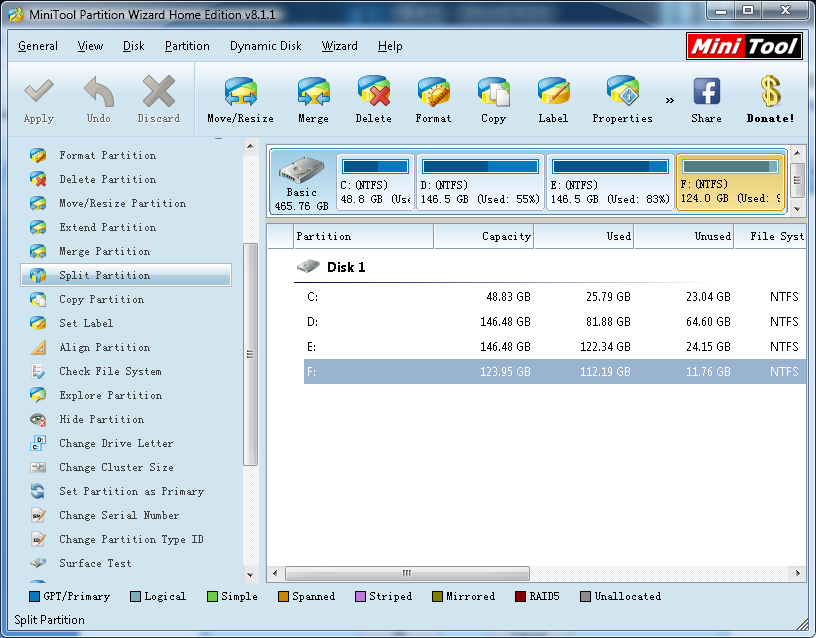
Task: Click the Explore Partition text link
Action: pos(110,395)
